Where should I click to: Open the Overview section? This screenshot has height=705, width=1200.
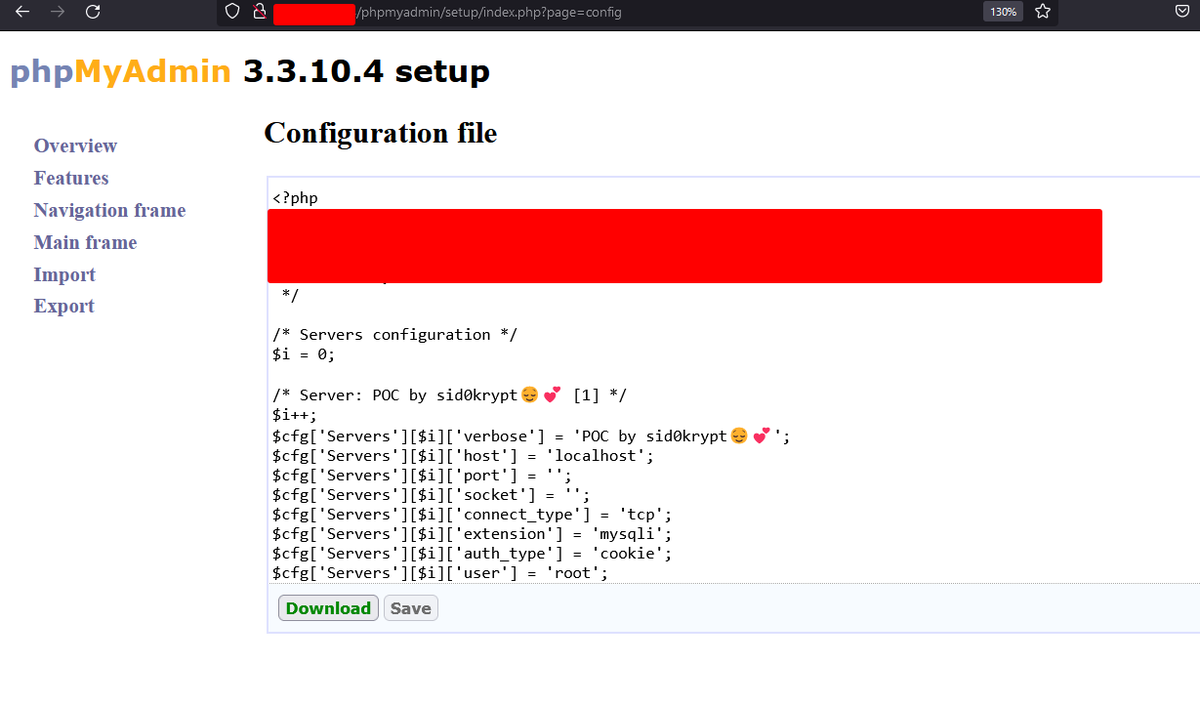75,146
